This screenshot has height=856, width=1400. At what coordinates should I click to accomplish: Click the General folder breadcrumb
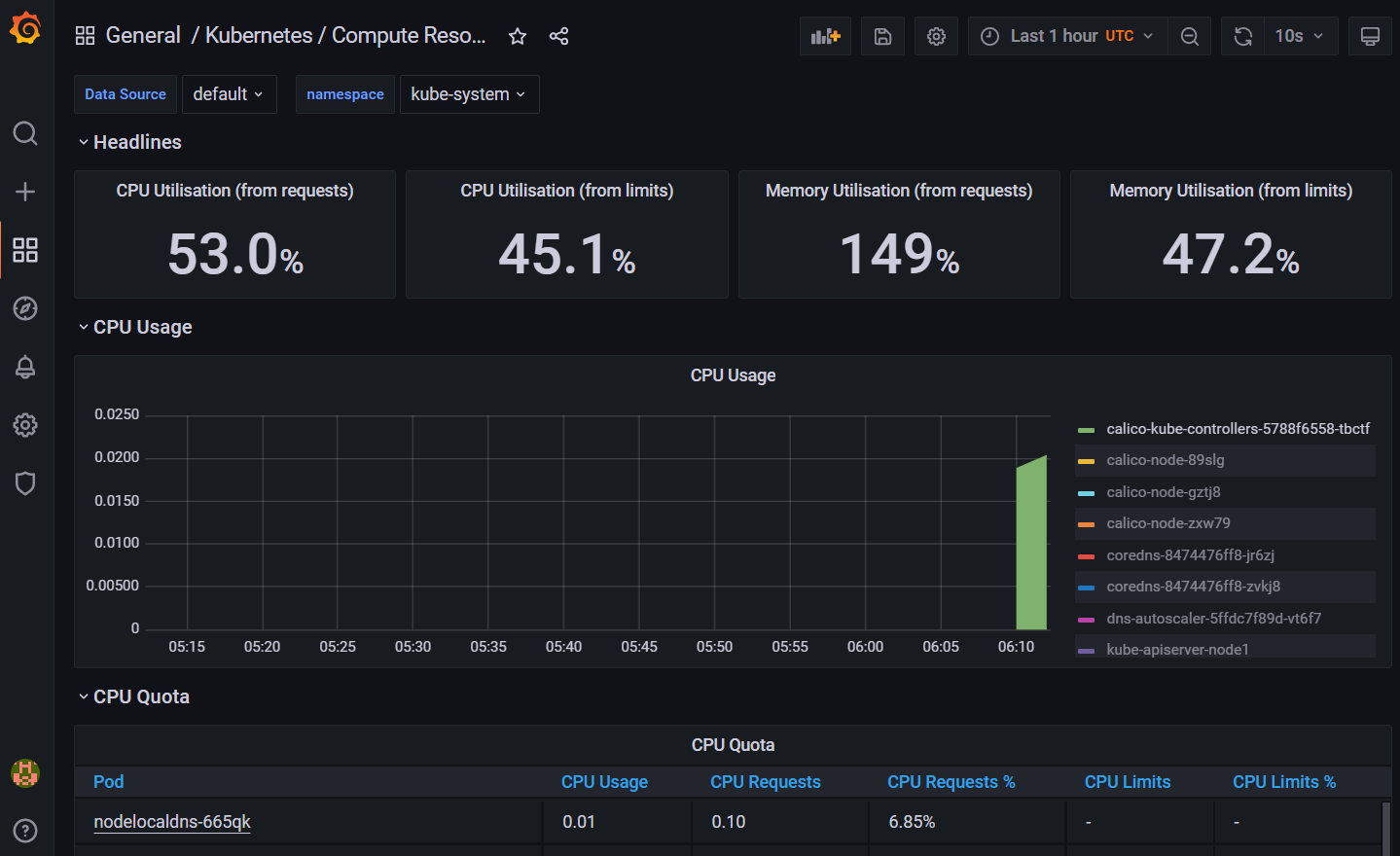pyautogui.click(x=143, y=36)
